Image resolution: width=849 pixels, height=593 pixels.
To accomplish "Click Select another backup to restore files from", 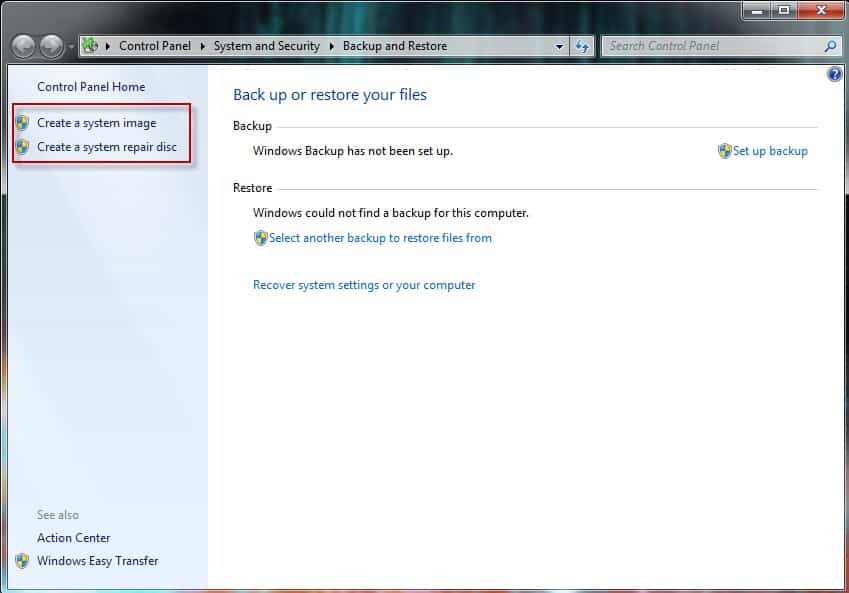I will pos(380,238).
